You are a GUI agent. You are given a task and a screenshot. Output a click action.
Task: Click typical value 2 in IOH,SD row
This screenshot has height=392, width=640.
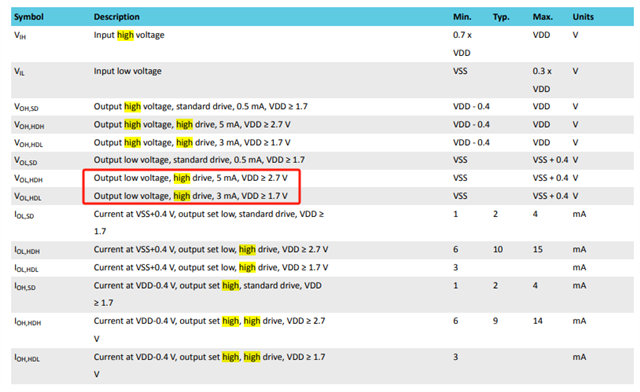(x=495, y=285)
